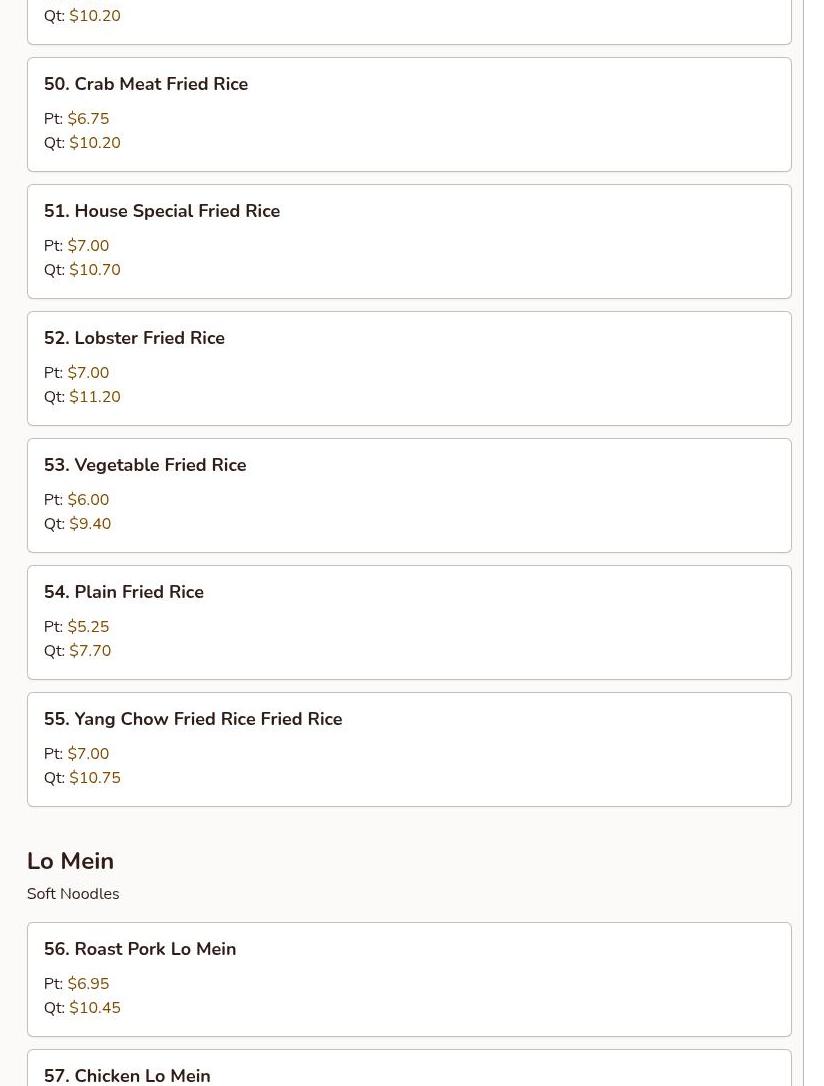Pick House Special Fried Rice quart $10.70
824x1086 pixels.
[95, 270]
